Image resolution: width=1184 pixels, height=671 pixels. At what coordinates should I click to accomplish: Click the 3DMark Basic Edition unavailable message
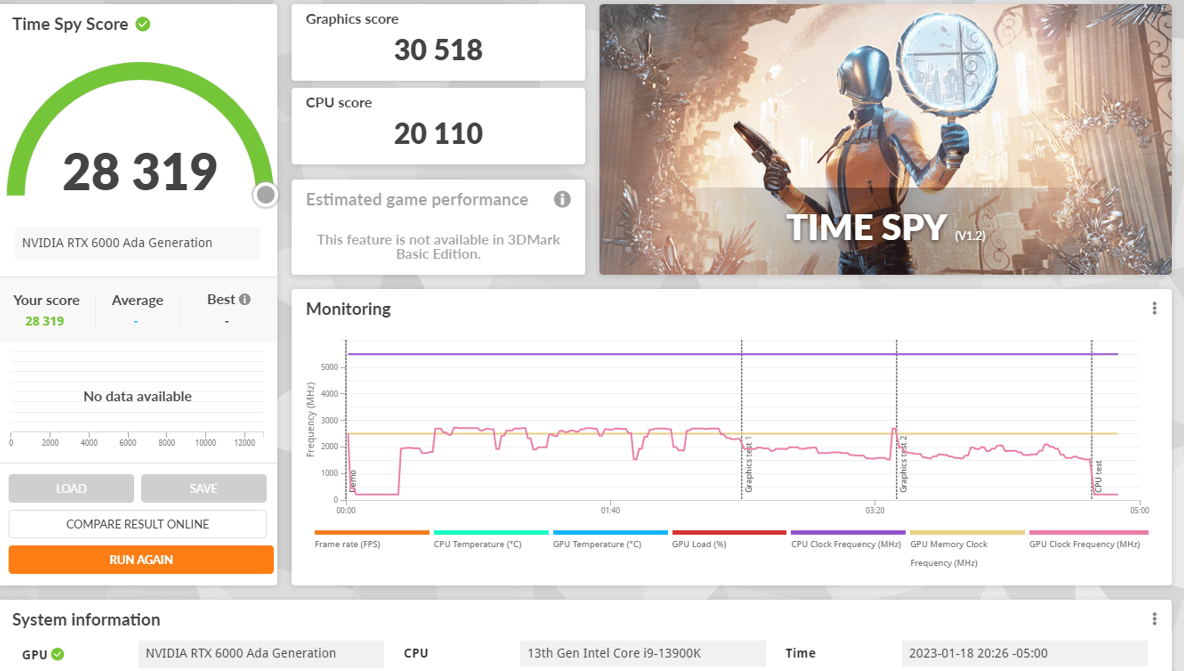click(438, 247)
